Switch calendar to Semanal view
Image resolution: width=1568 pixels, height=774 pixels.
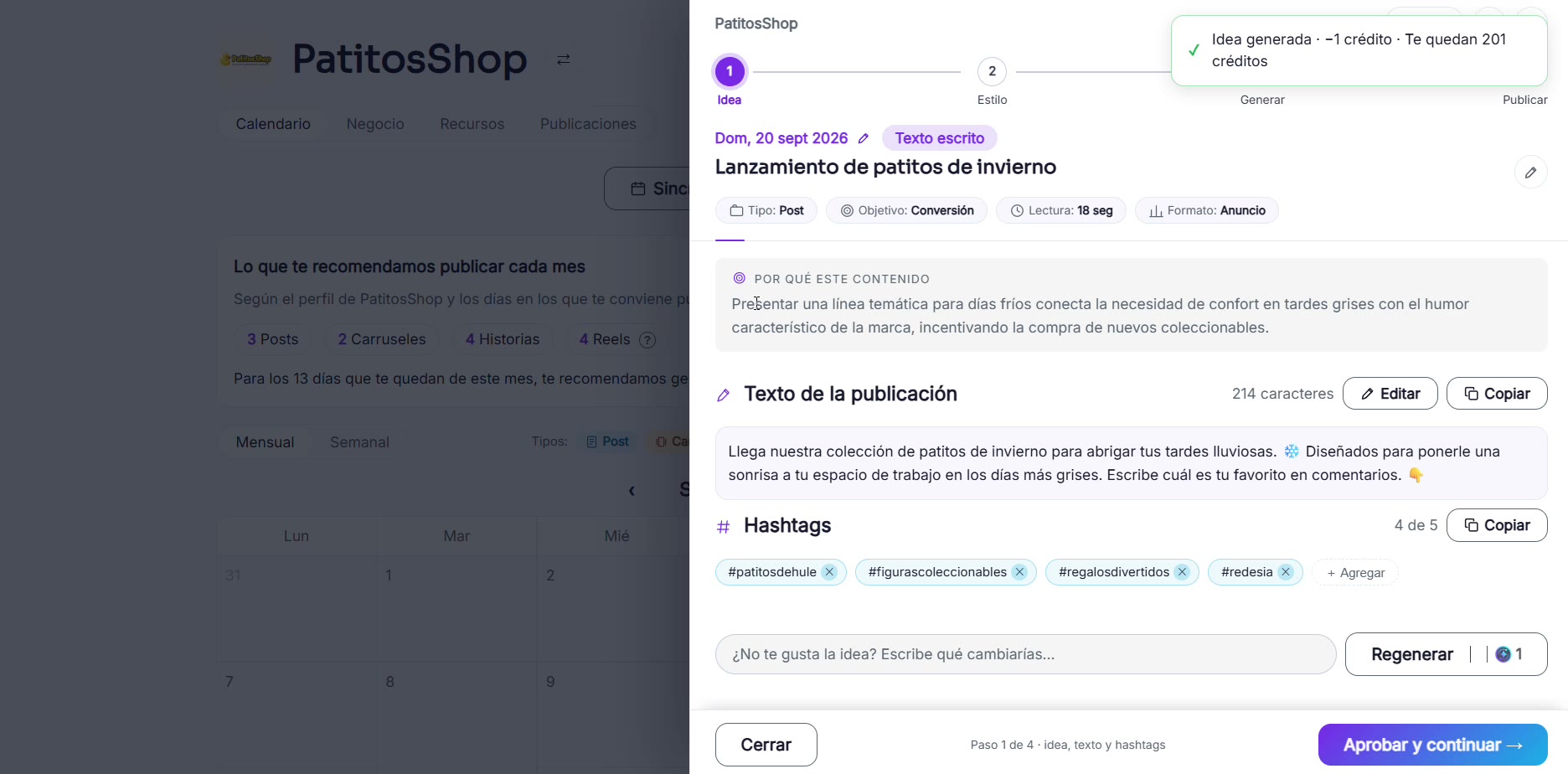tap(359, 442)
